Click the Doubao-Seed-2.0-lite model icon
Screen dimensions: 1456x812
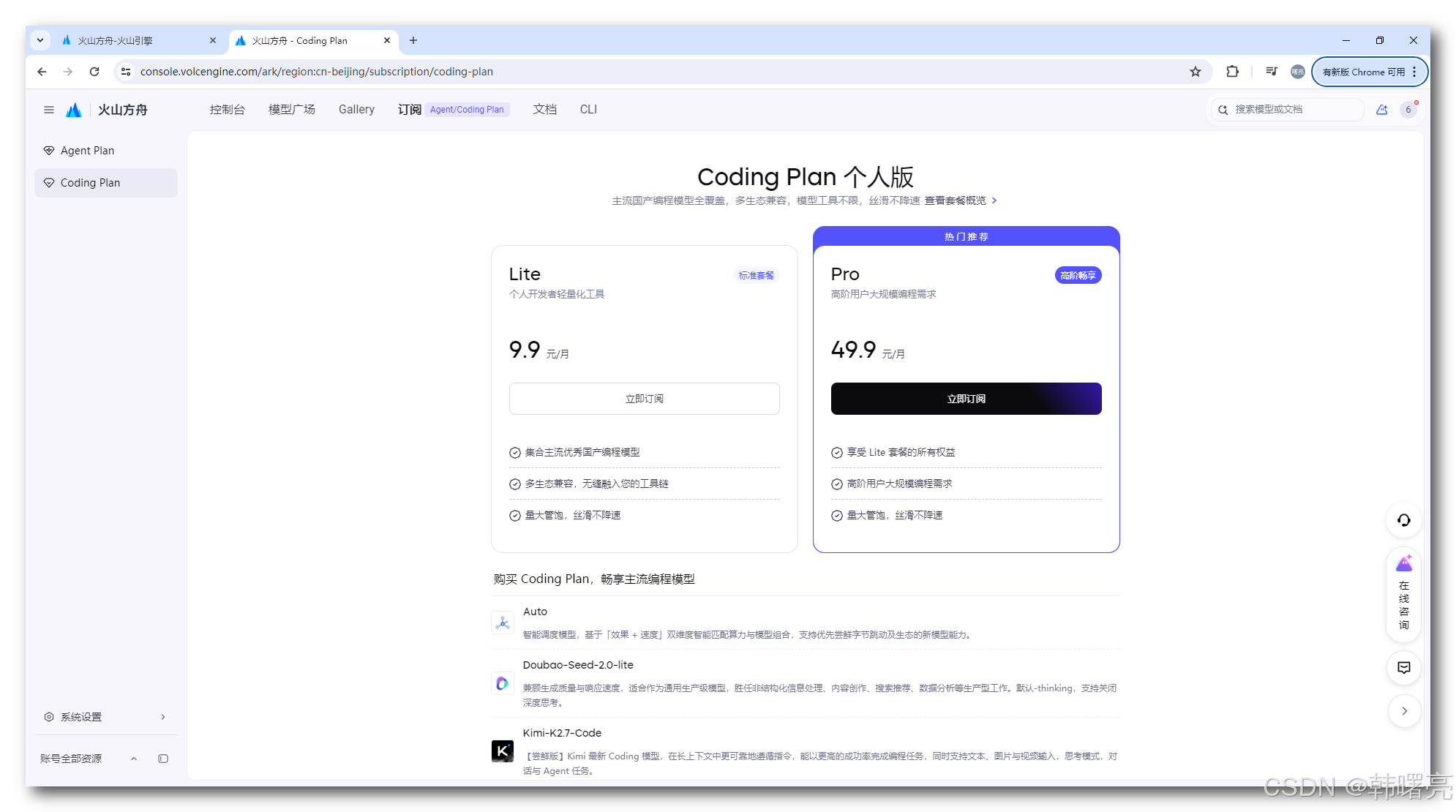point(503,683)
